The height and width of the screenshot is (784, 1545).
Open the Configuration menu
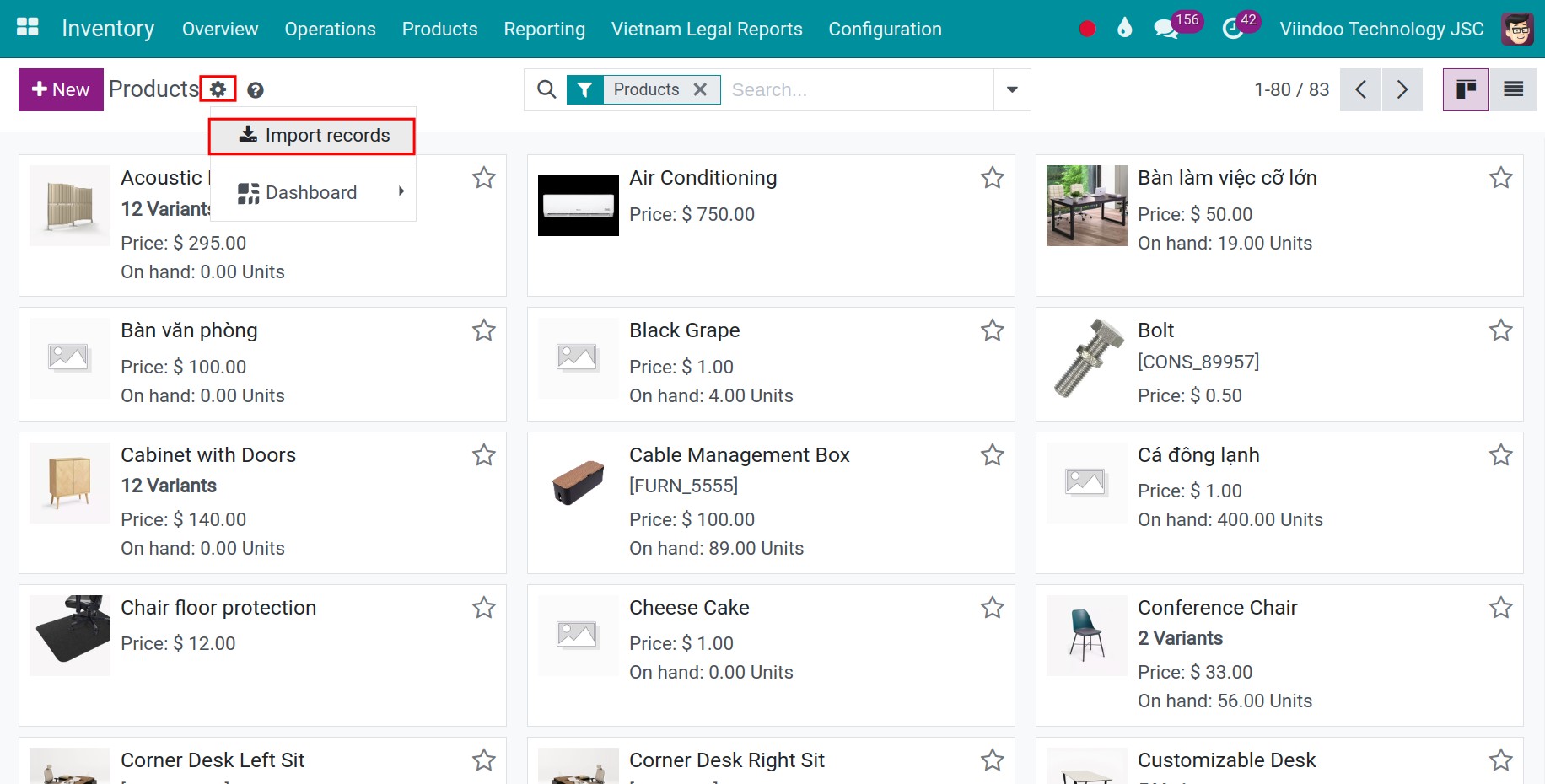tap(885, 29)
